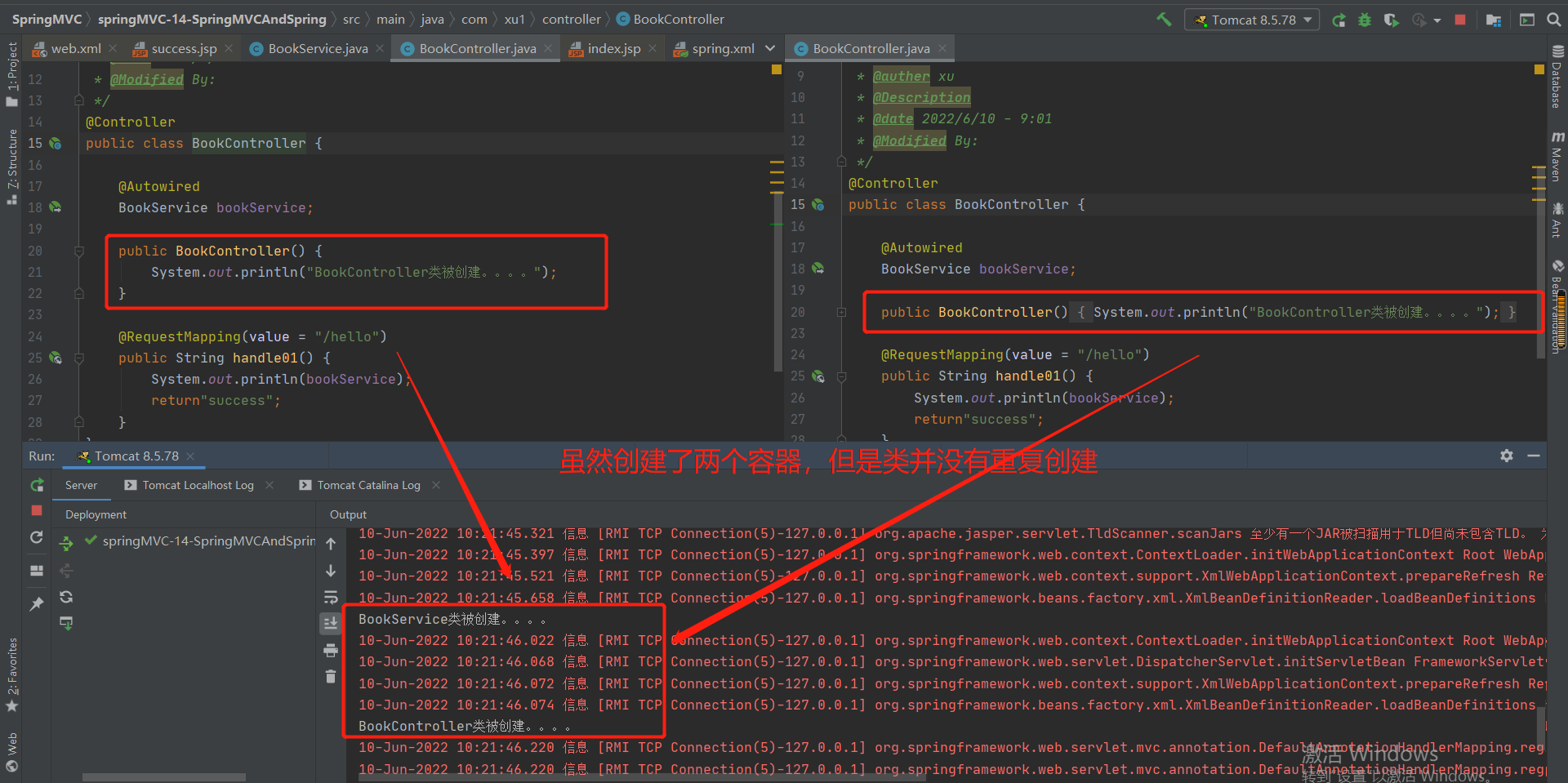Click the xu1 breadcrumb
Image resolution: width=1568 pixels, height=783 pixels.
[x=514, y=19]
